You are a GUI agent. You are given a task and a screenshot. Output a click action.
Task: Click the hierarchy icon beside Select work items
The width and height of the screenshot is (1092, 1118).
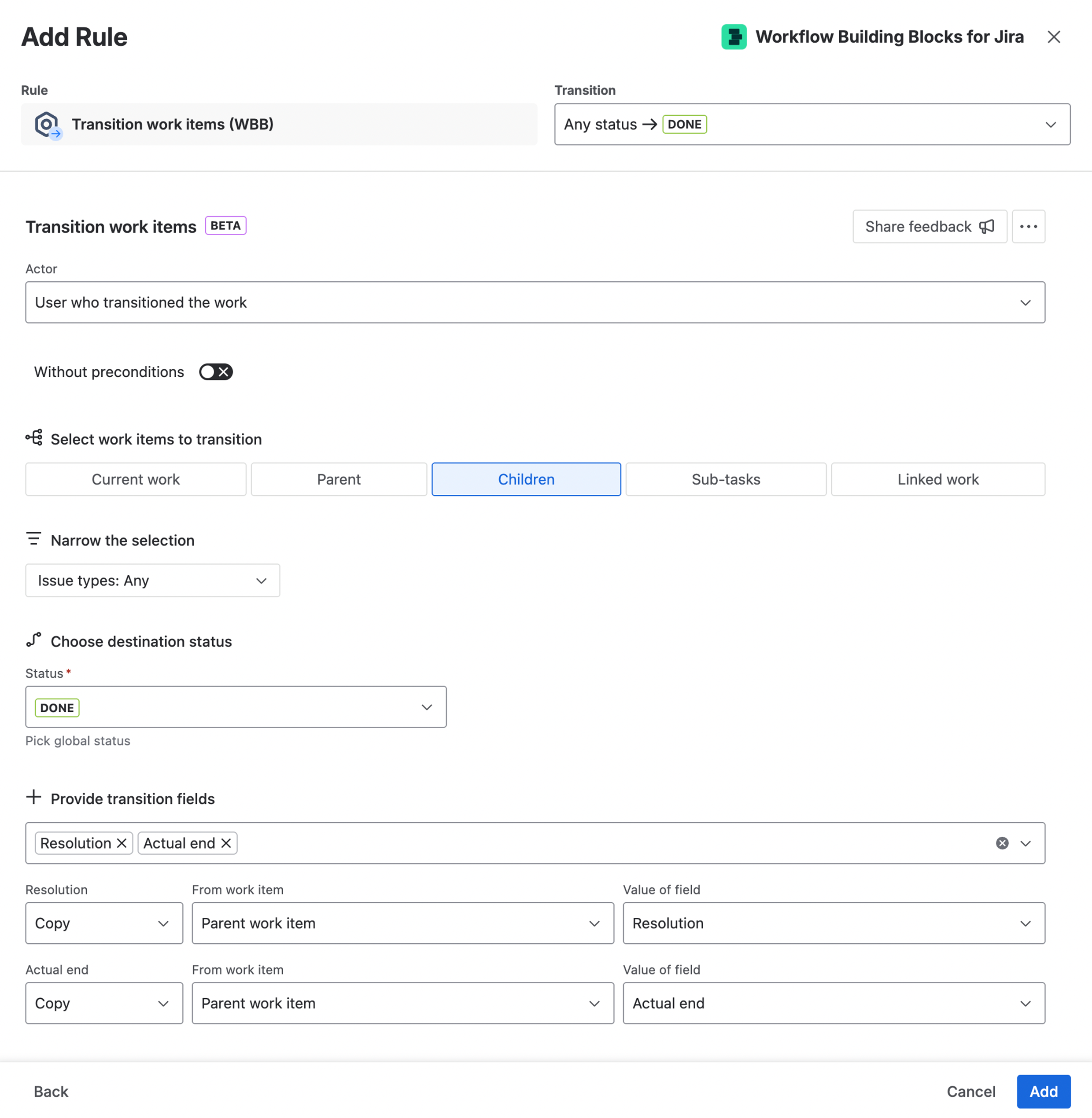pyautogui.click(x=34, y=438)
